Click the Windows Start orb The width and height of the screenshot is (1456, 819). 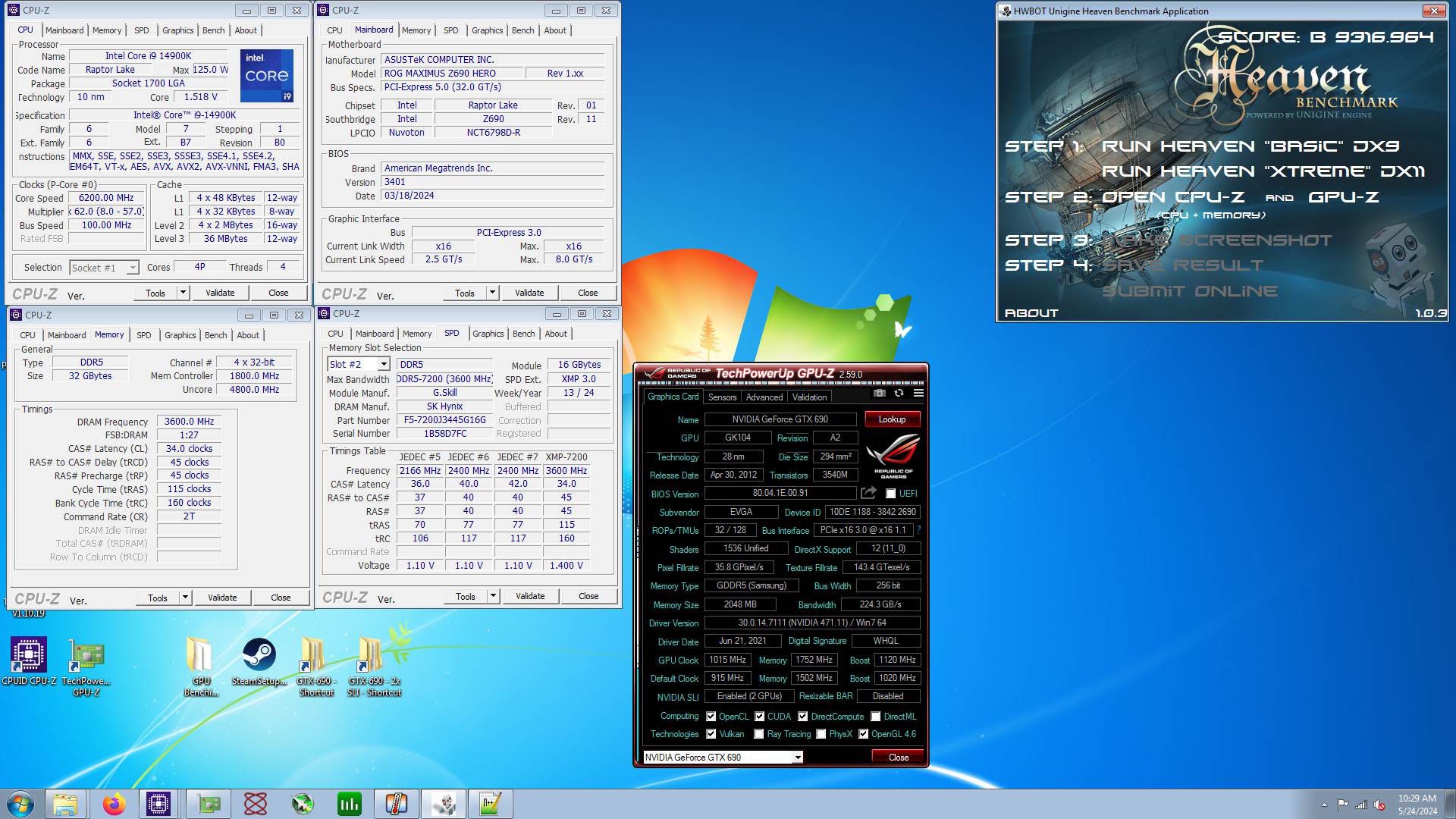click(x=20, y=804)
